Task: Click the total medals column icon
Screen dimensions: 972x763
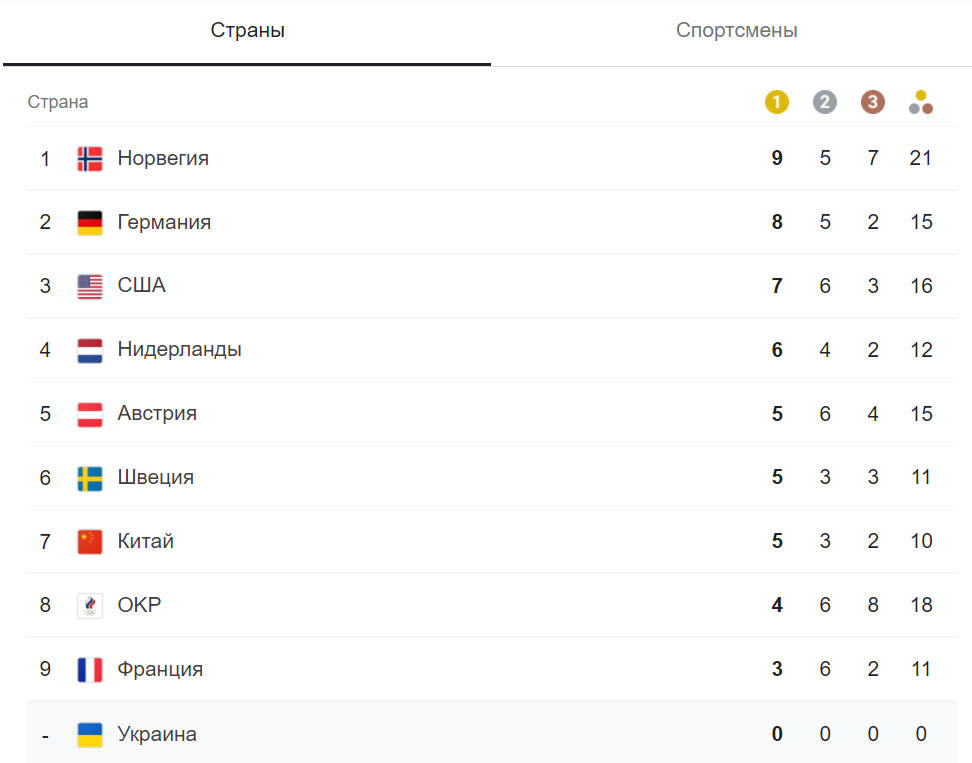Action: pyautogui.click(x=921, y=102)
